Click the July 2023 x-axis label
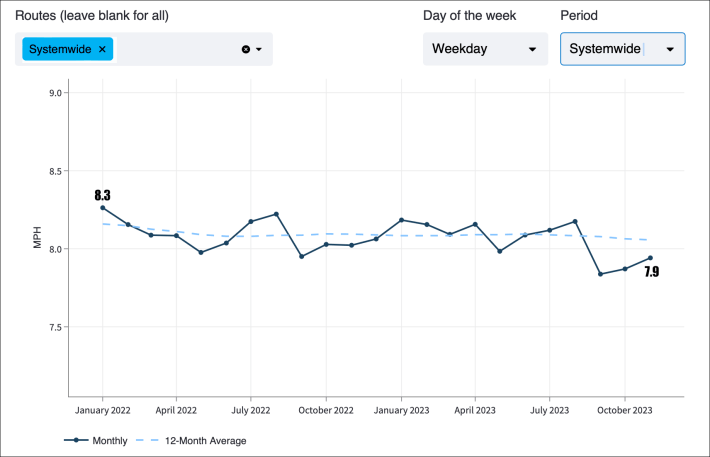This screenshot has height=457, width=710. pyautogui.click(x=550, y=409)
